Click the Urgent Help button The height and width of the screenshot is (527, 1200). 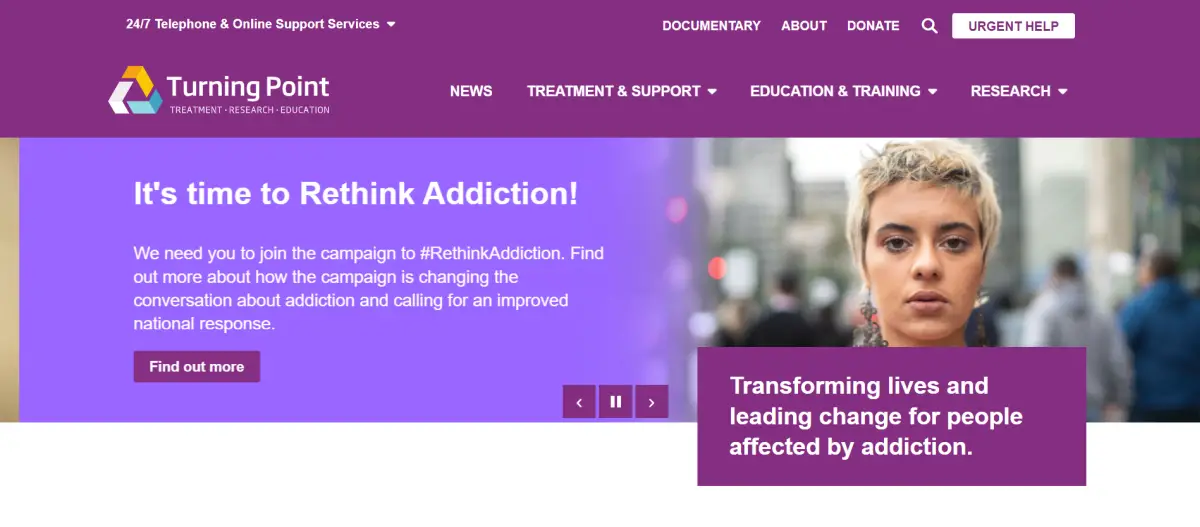[1013, 26]
